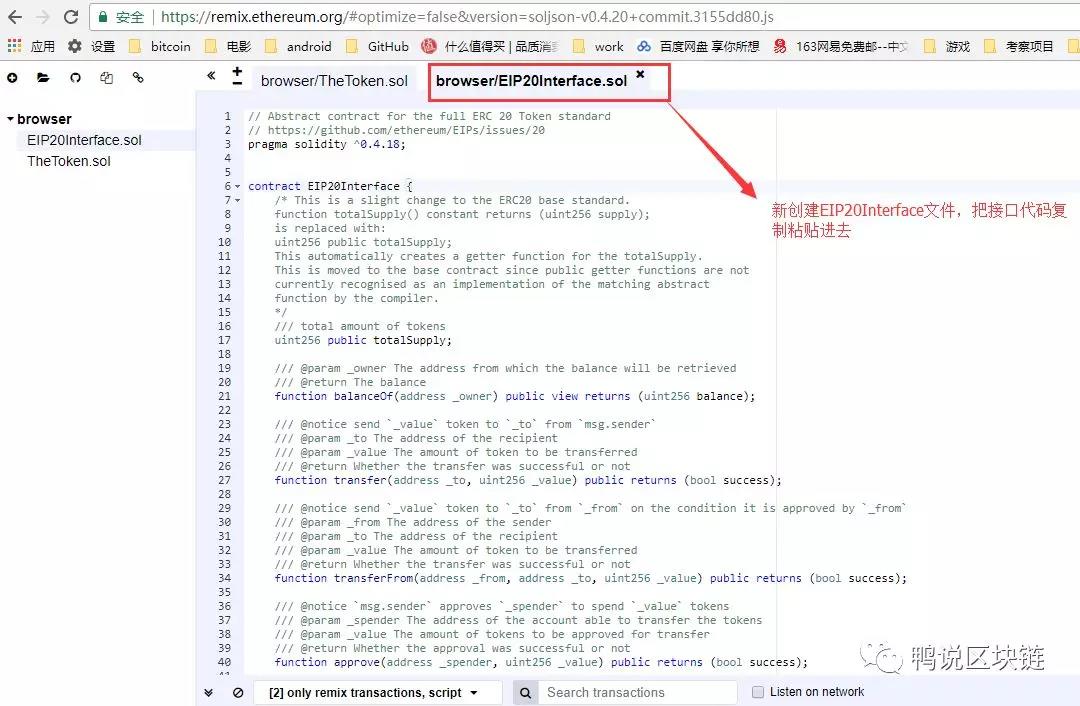Click the copy files to another instance icon

point(106,78)
